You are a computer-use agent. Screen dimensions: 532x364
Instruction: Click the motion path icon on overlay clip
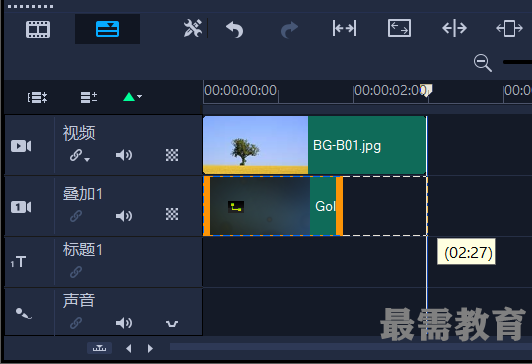tap(236, 207)
